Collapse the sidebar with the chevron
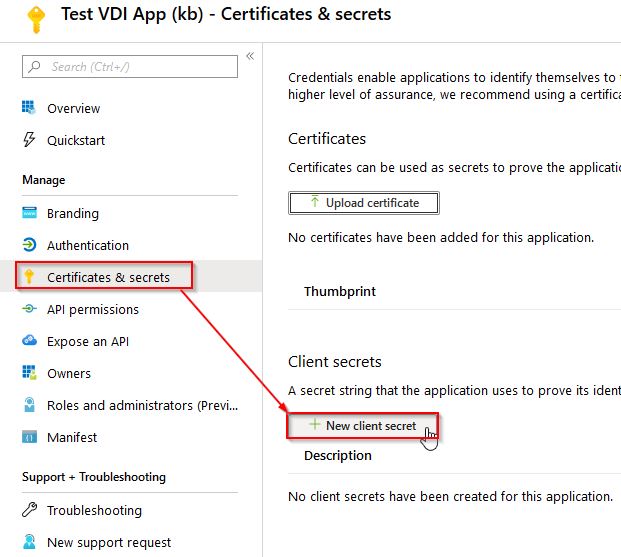 click(x=250, y=56)
